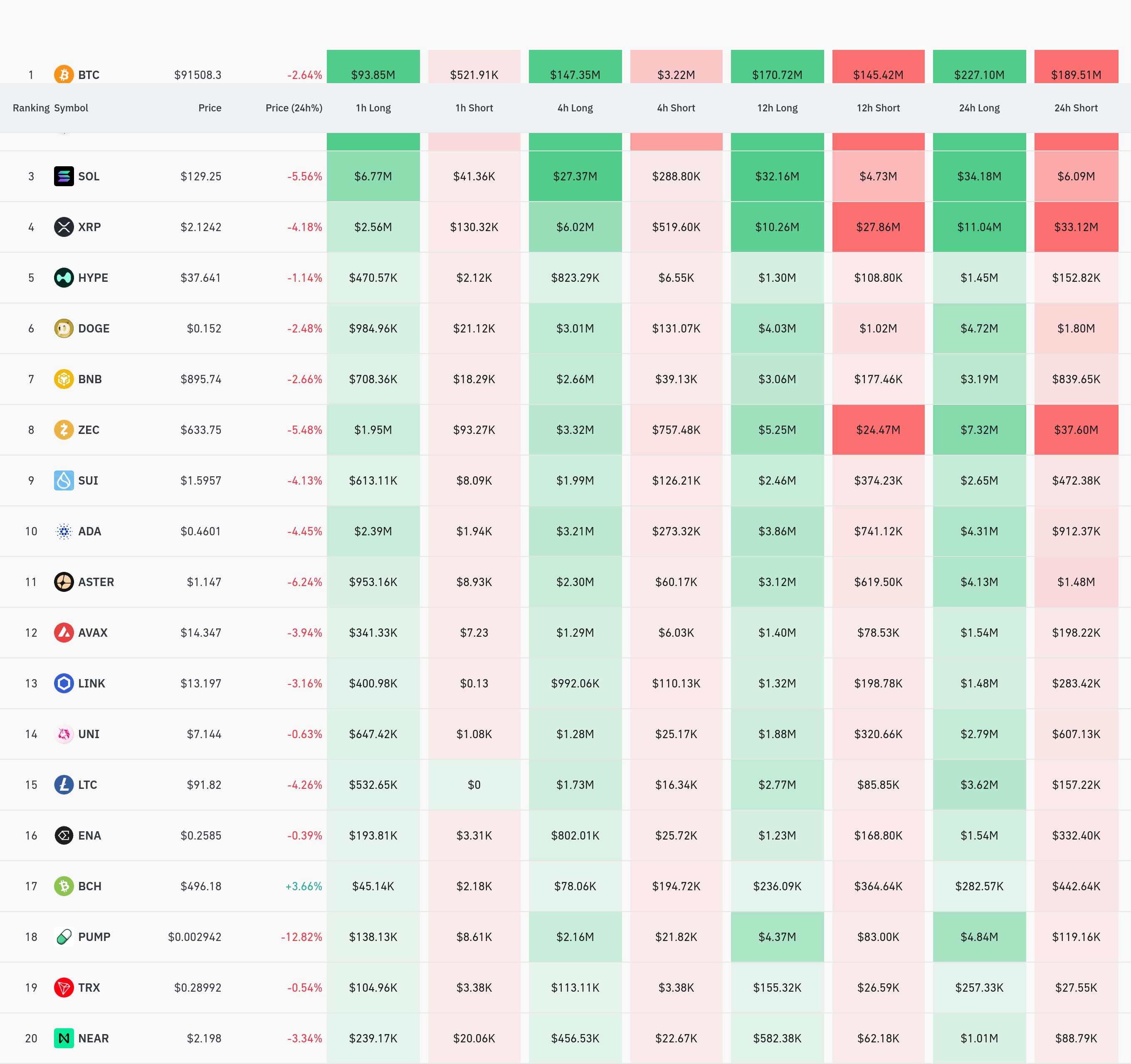1131x1064 pixels.
Task: Click the HYPE coin icon
Action: click(x=64, y=278)
